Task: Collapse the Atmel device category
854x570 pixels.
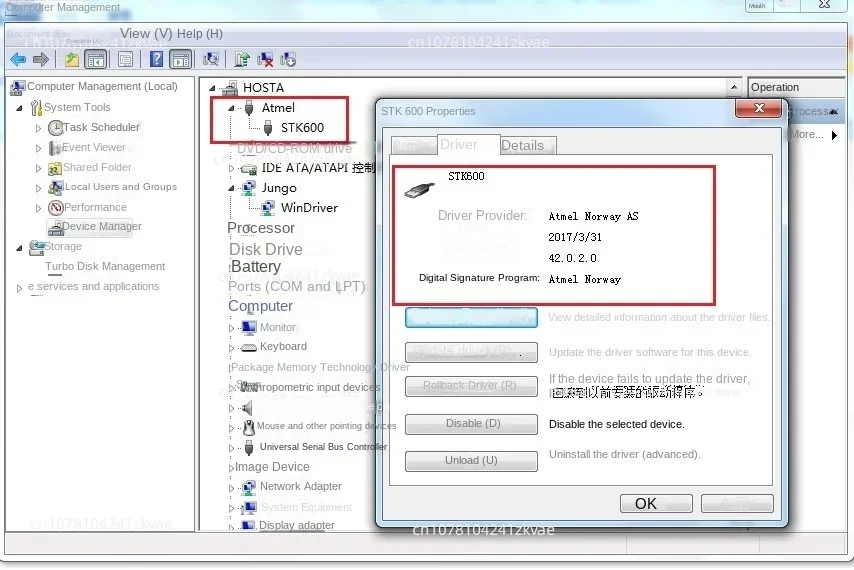Action: click(231, 108)
